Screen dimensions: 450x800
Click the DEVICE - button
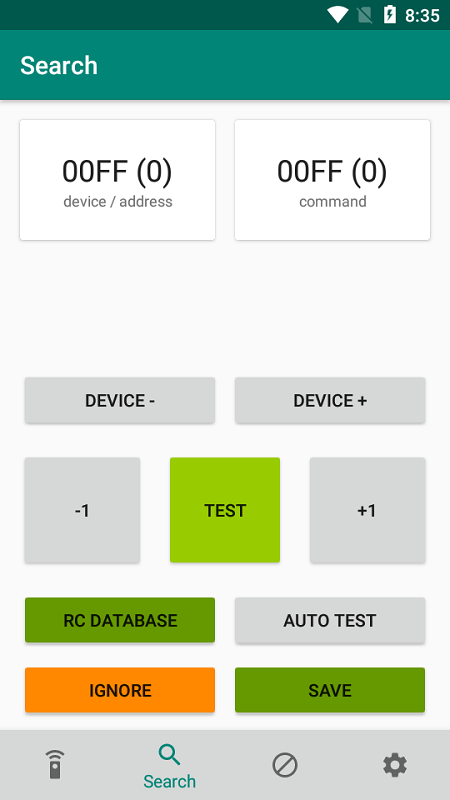point(120,401)
